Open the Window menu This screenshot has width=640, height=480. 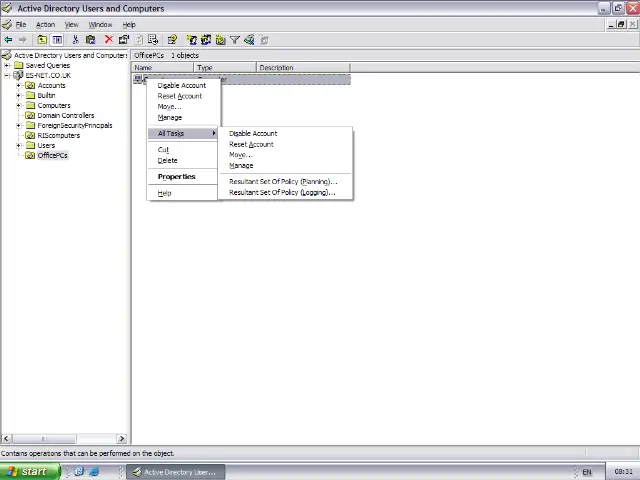tap(100, 25)
